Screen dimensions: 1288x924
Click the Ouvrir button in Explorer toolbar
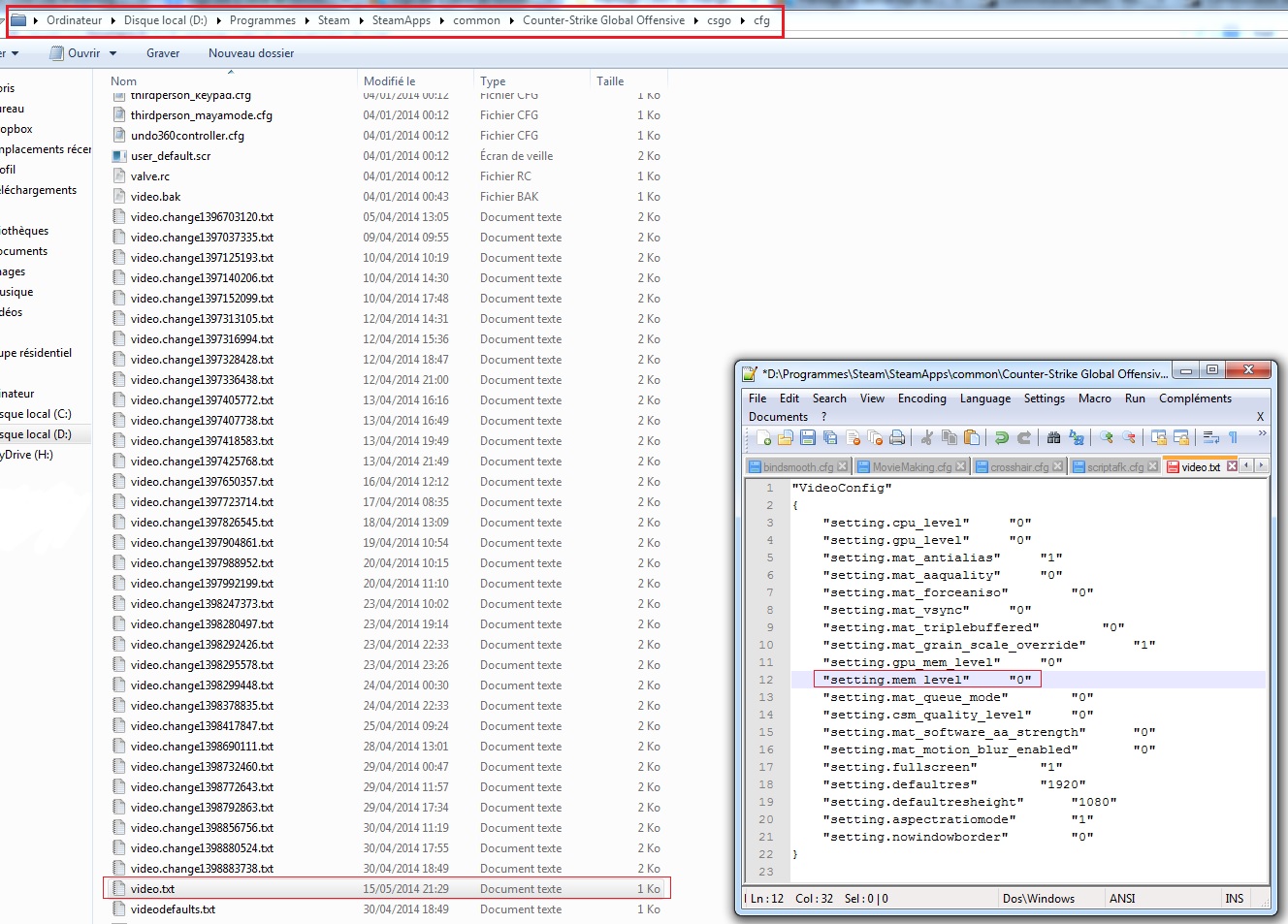(75, 53)
